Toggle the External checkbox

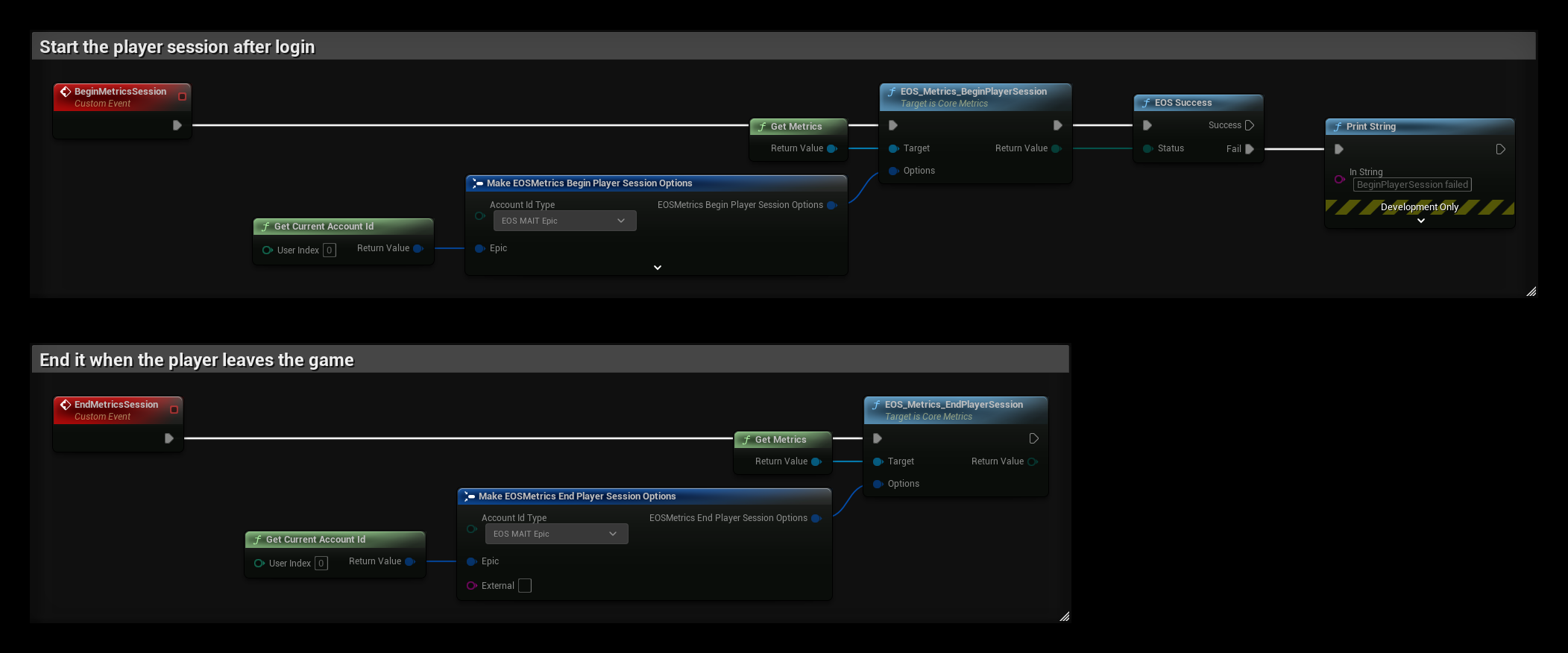tap(525, 586)
